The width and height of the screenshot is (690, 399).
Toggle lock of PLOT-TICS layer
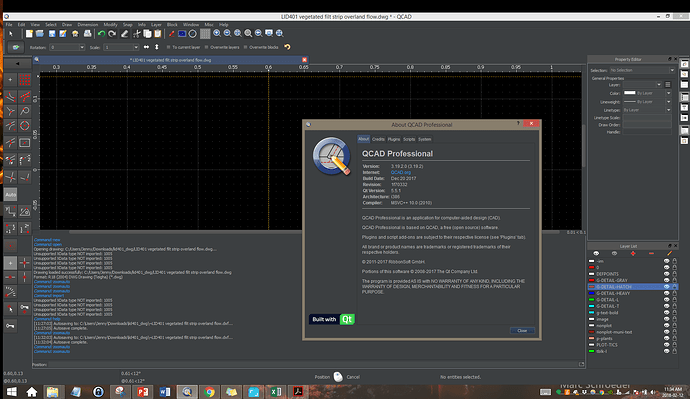tap(675, 345)
